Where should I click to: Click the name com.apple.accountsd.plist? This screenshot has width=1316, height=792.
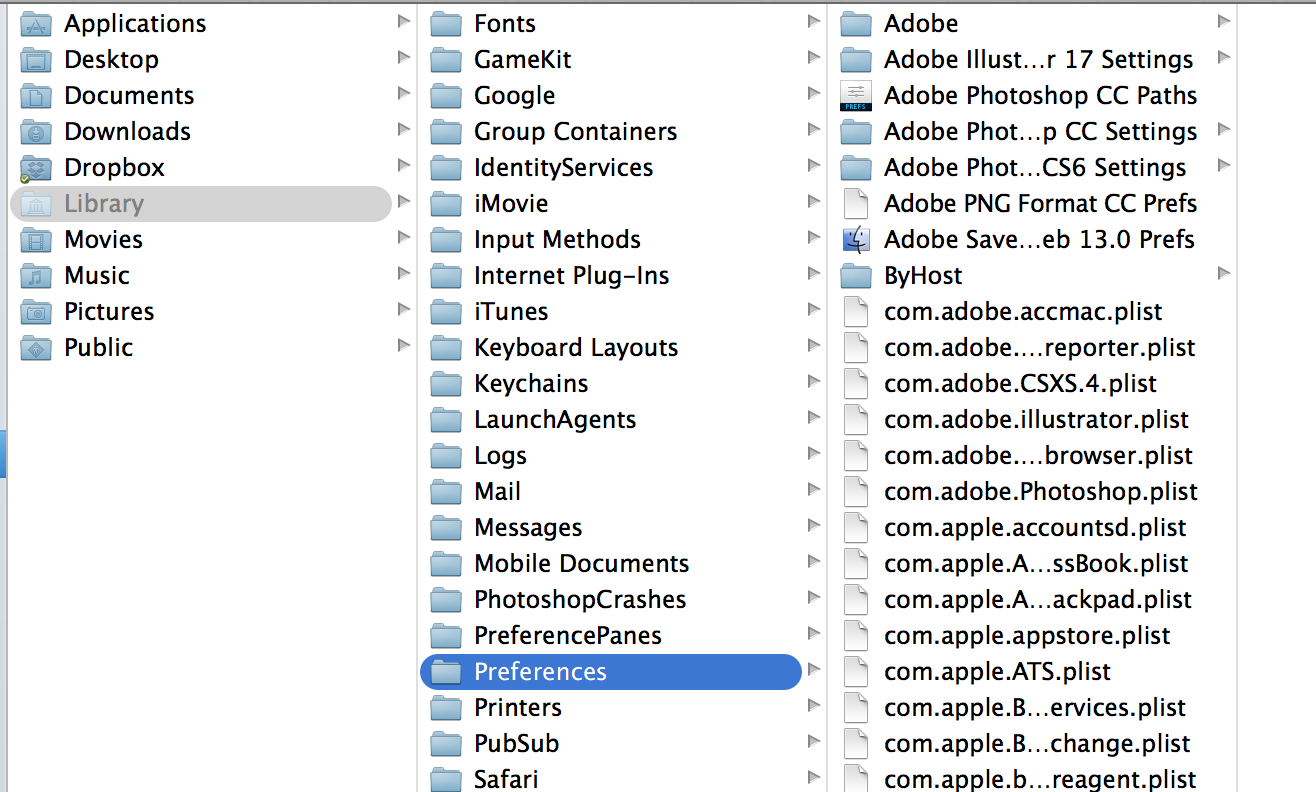1035,528
